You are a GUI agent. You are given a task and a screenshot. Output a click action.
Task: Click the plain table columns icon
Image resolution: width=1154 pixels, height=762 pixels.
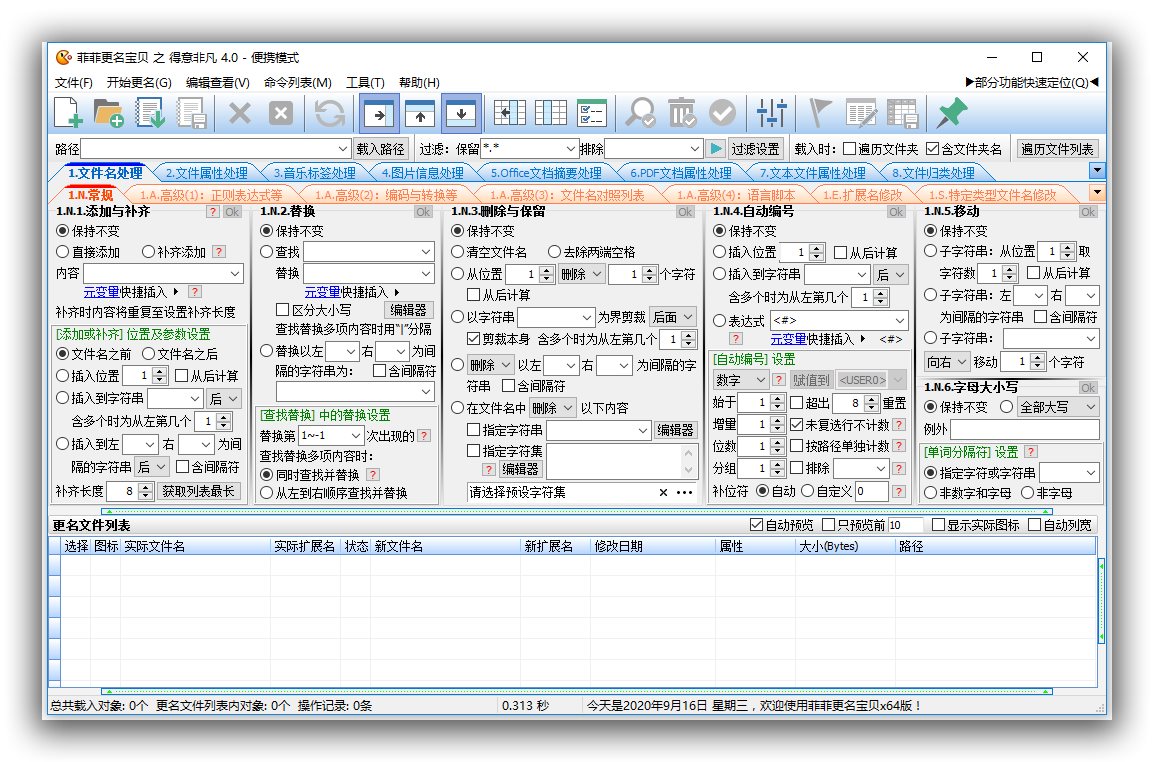[x=551, y=113]
